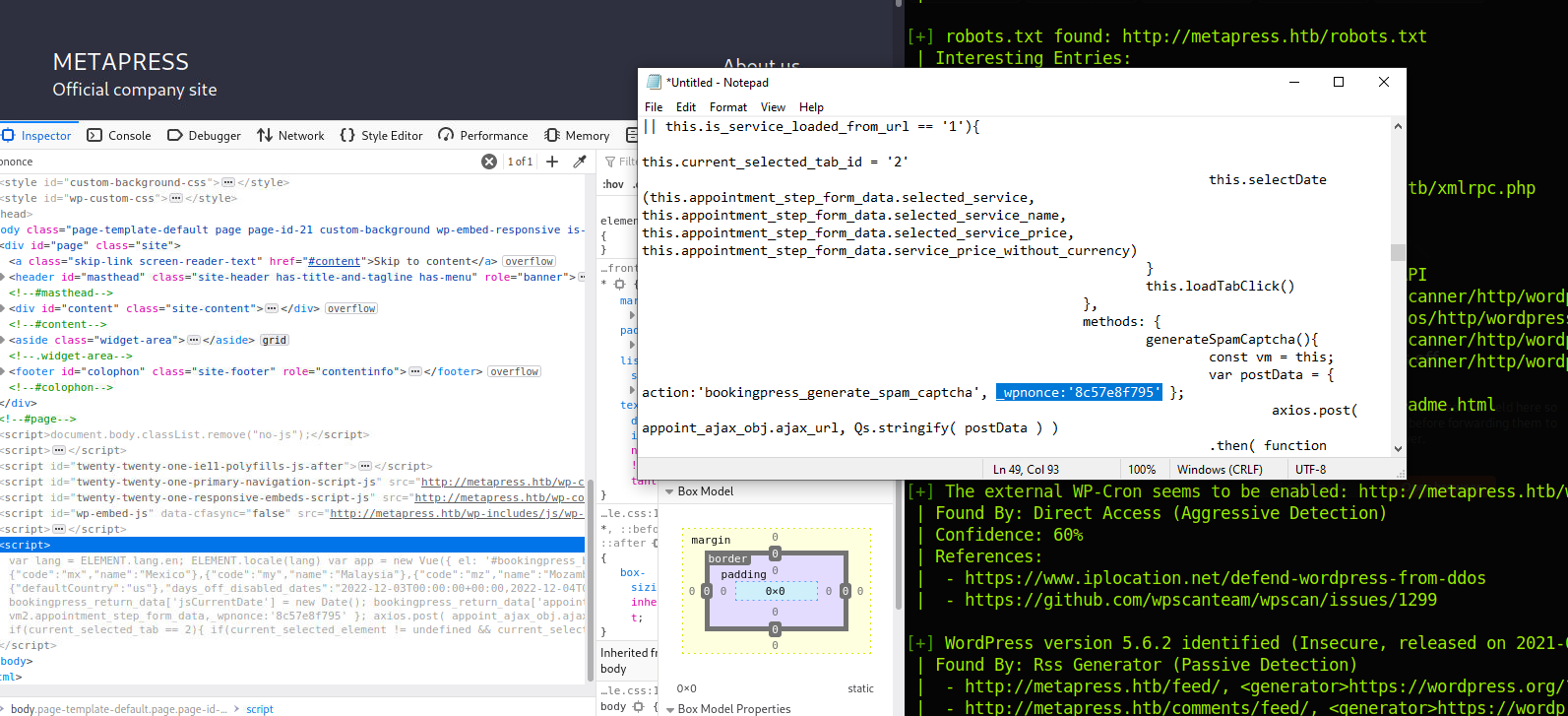Toggle the :hov pseudo-class panel
This screenshot has width=1568, height=716.
click(x=613, y=184)
